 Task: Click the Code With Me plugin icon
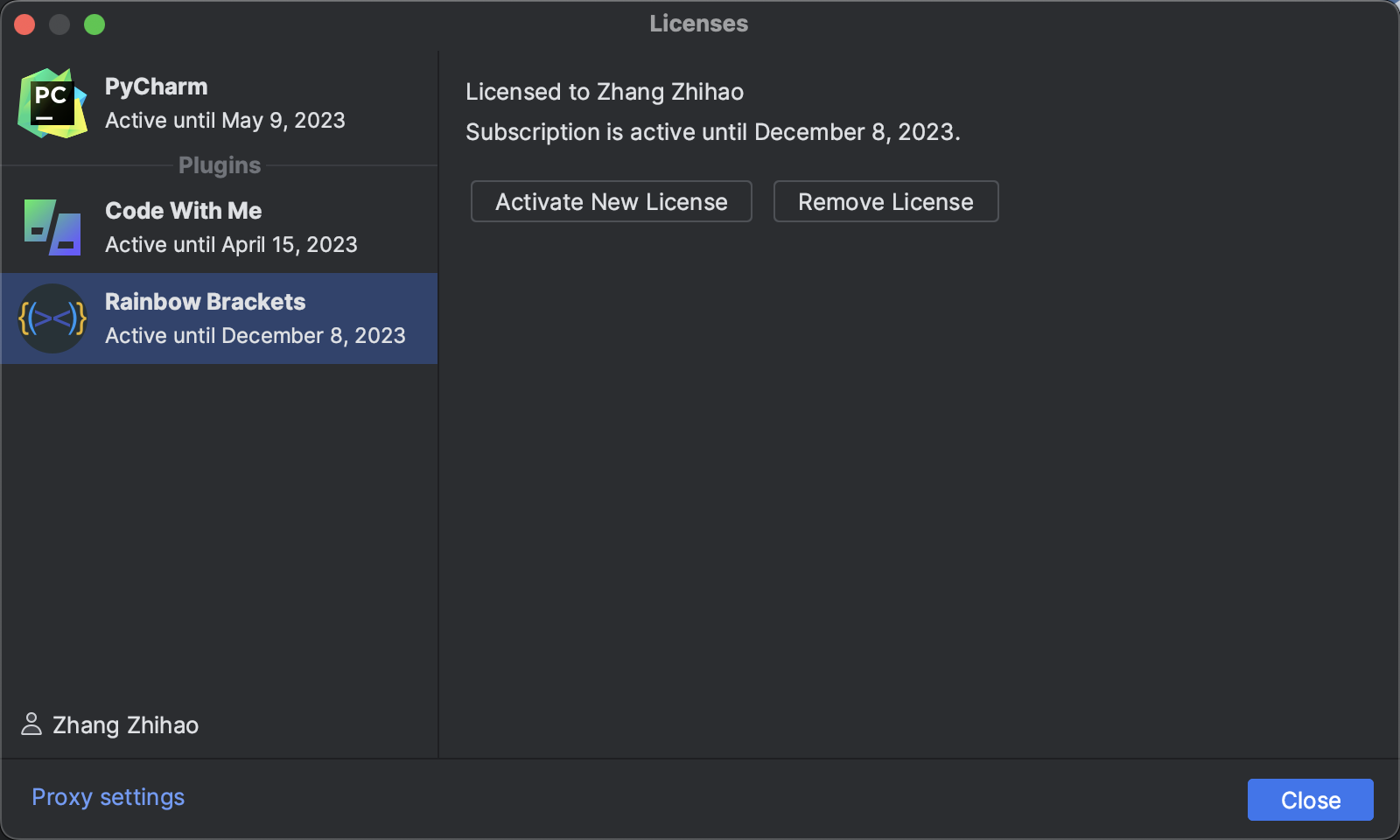pyautogui.click(x=52, y=227)
